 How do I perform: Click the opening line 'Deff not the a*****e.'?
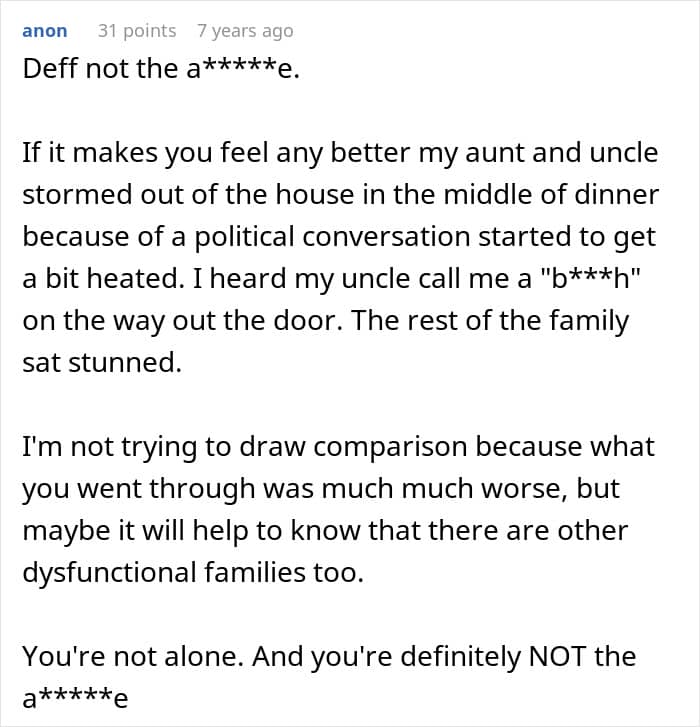161,71
